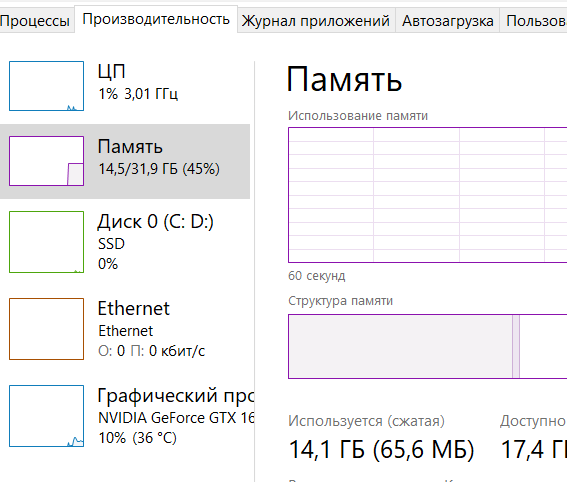Open the Пользователи tab
Viewport: 567px width, 482px height.
click(534, 21)
